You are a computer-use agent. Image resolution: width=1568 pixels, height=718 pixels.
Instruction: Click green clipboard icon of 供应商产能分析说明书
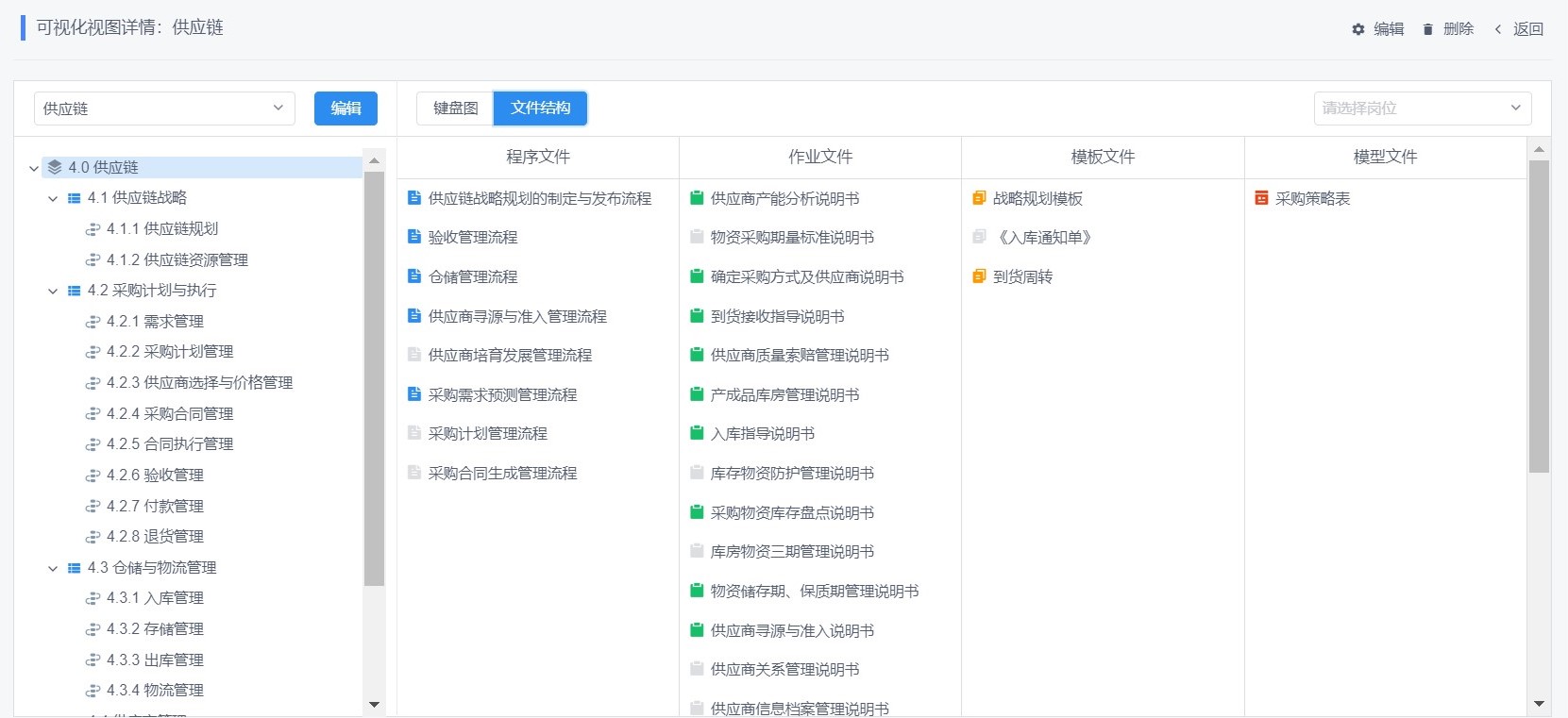(697, 198)
